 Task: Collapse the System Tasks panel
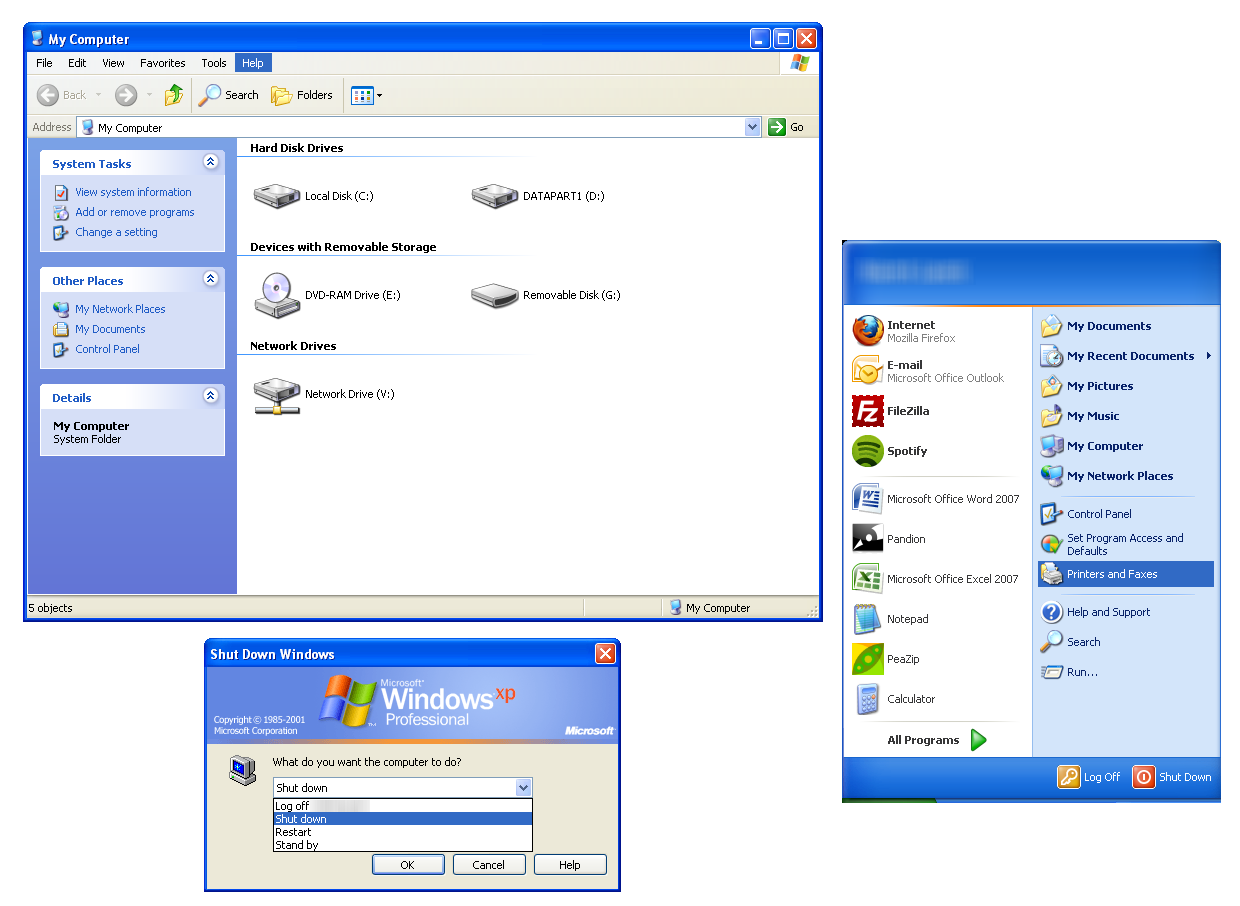pyautogui.click(x=210, y=162)
